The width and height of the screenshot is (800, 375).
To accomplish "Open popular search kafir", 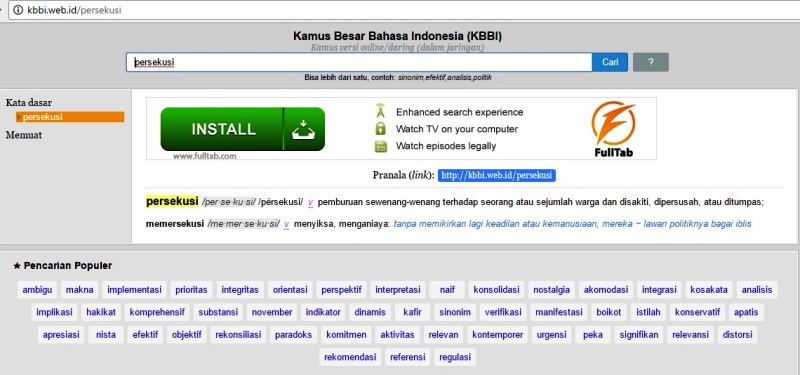I will 412,312.
